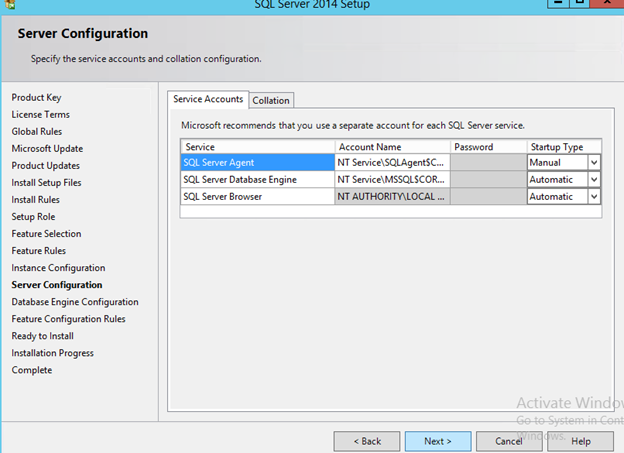Click Install Setup Files step
The height and width of the screenshot is (453, 624).
46,183
